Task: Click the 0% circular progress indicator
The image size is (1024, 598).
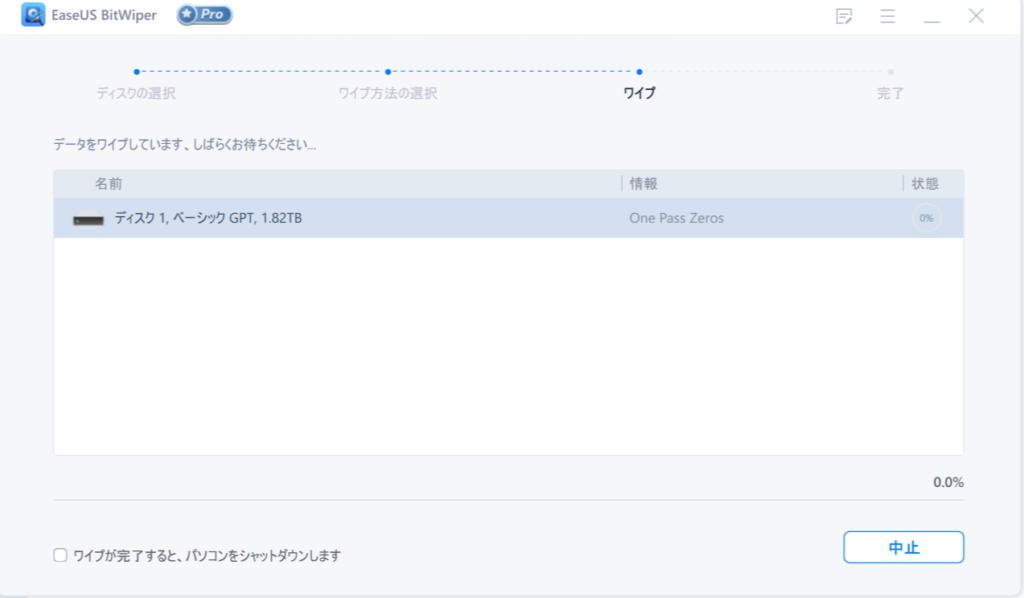Action: pyautogui.click(x=926, y=218)
